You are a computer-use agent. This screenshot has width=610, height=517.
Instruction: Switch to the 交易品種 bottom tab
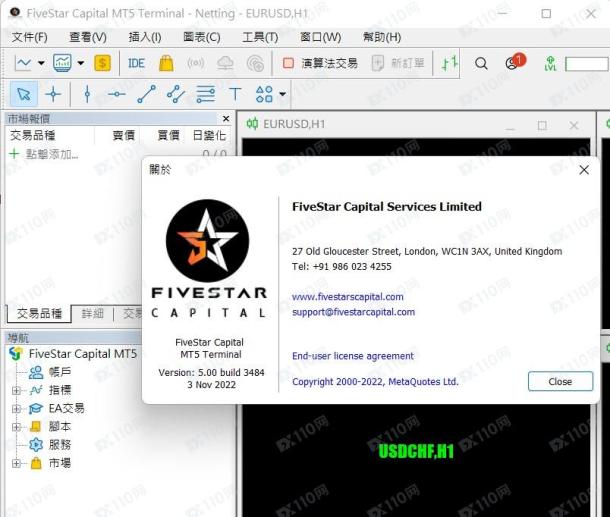tap(39, 314)
